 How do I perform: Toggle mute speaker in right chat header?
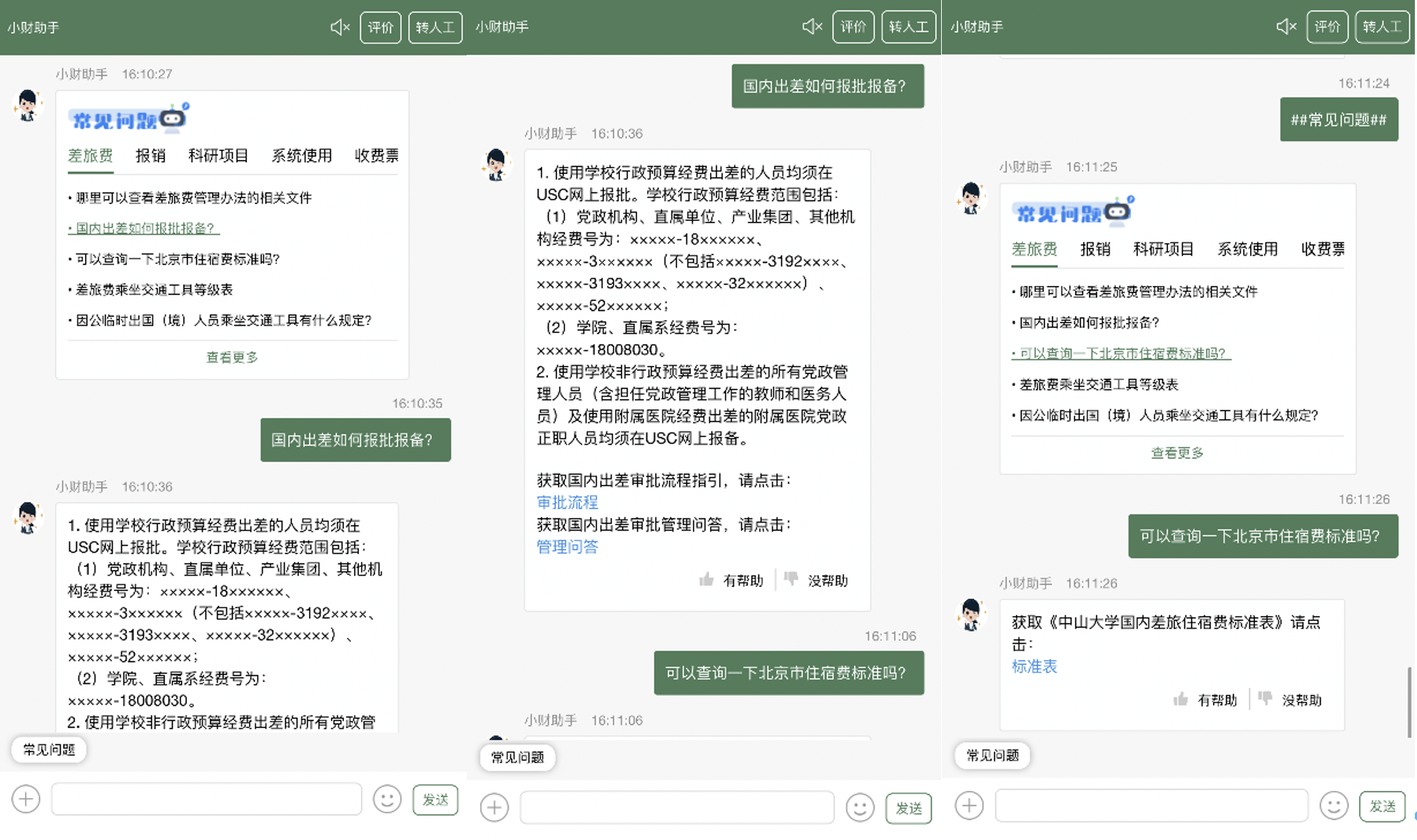1286,27
